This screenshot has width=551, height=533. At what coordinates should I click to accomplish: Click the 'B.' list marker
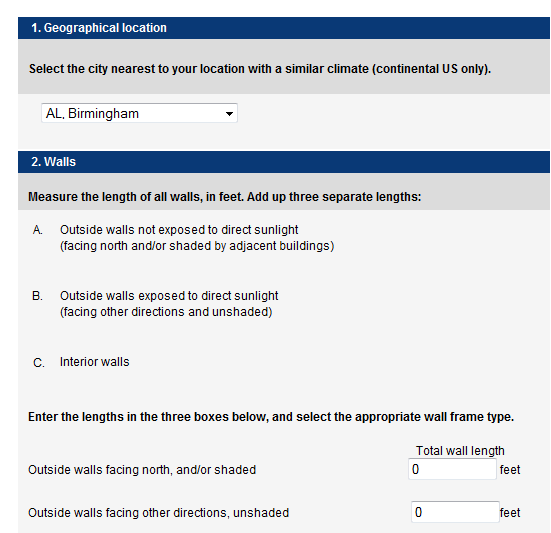(37, 296)
